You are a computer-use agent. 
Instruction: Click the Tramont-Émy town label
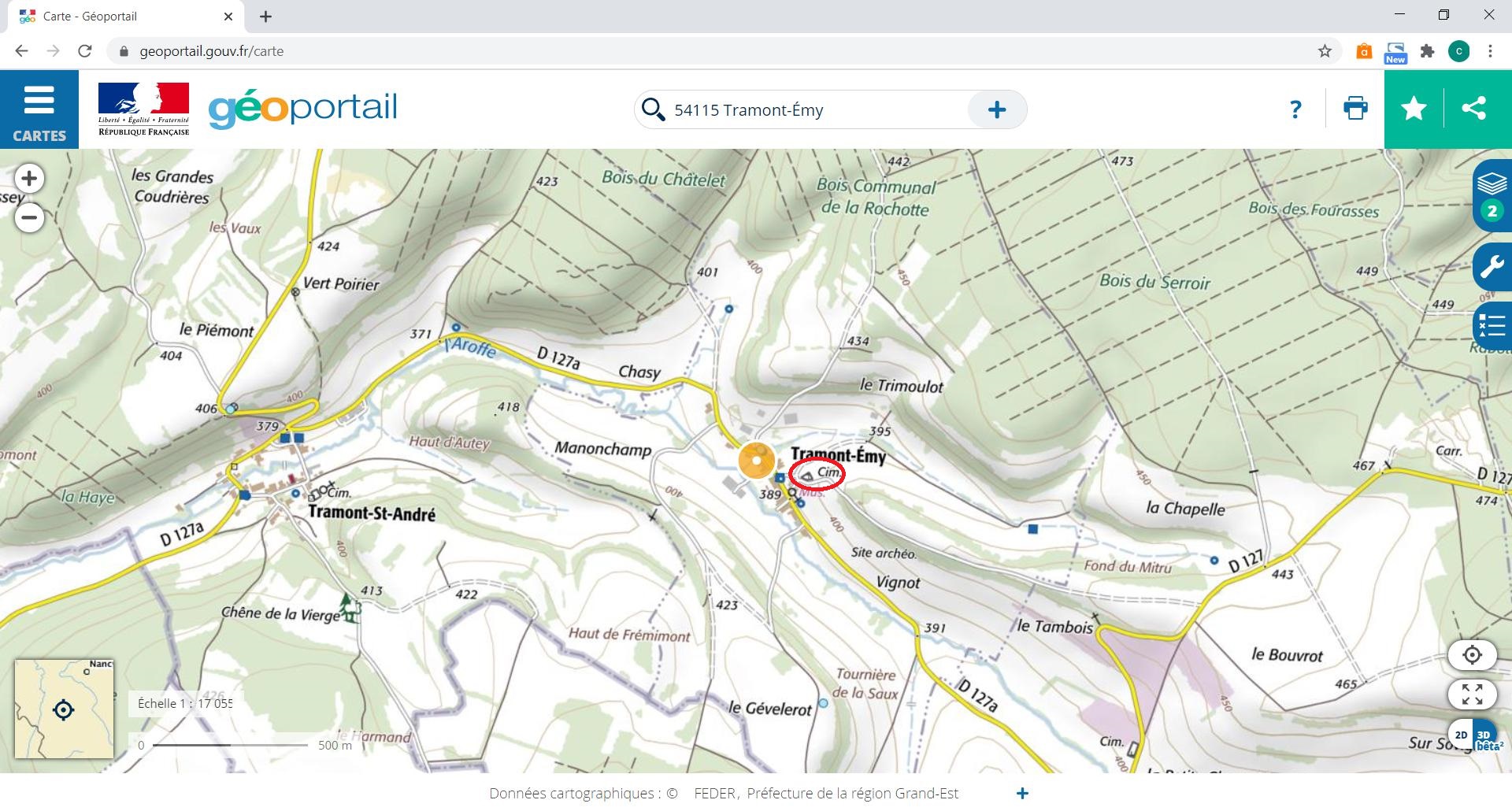pos(839,455)
